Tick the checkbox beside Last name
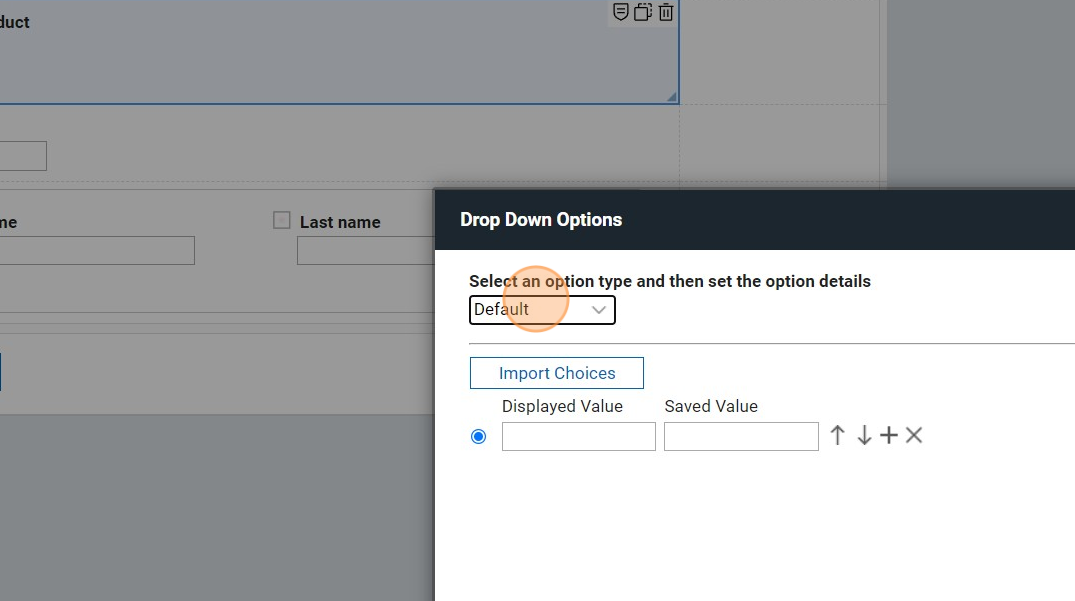 [282, 220]
